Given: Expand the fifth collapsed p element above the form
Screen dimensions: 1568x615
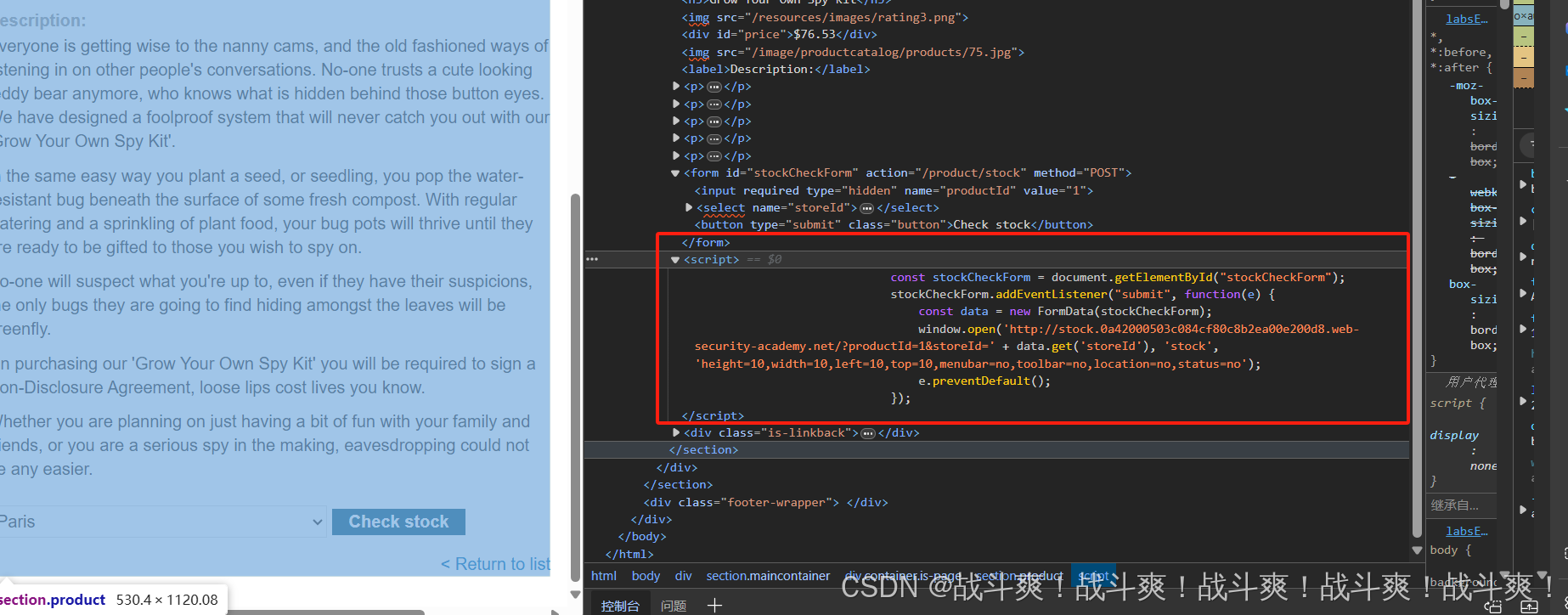Looking at the screenshot, I should pyautogui.click(x=676, y=155).
